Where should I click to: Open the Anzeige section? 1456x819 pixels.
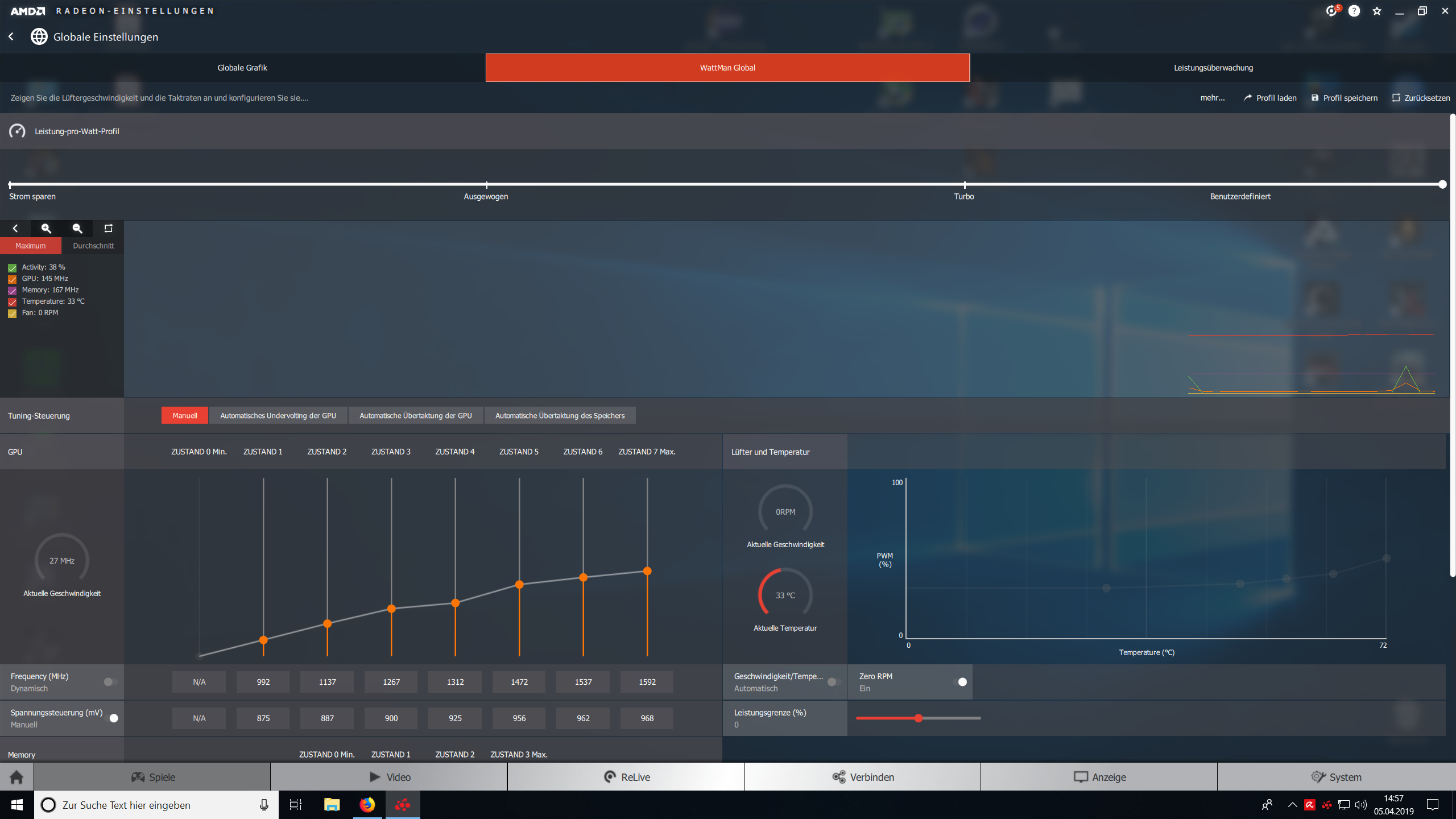tap(1099, 777)
